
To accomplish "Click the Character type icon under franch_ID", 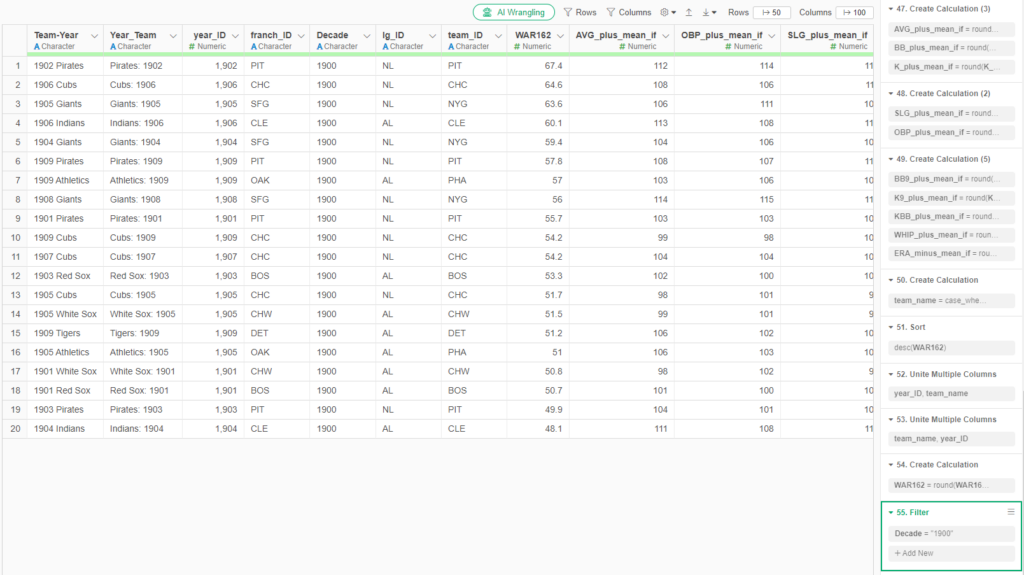I will click(253, 47).
